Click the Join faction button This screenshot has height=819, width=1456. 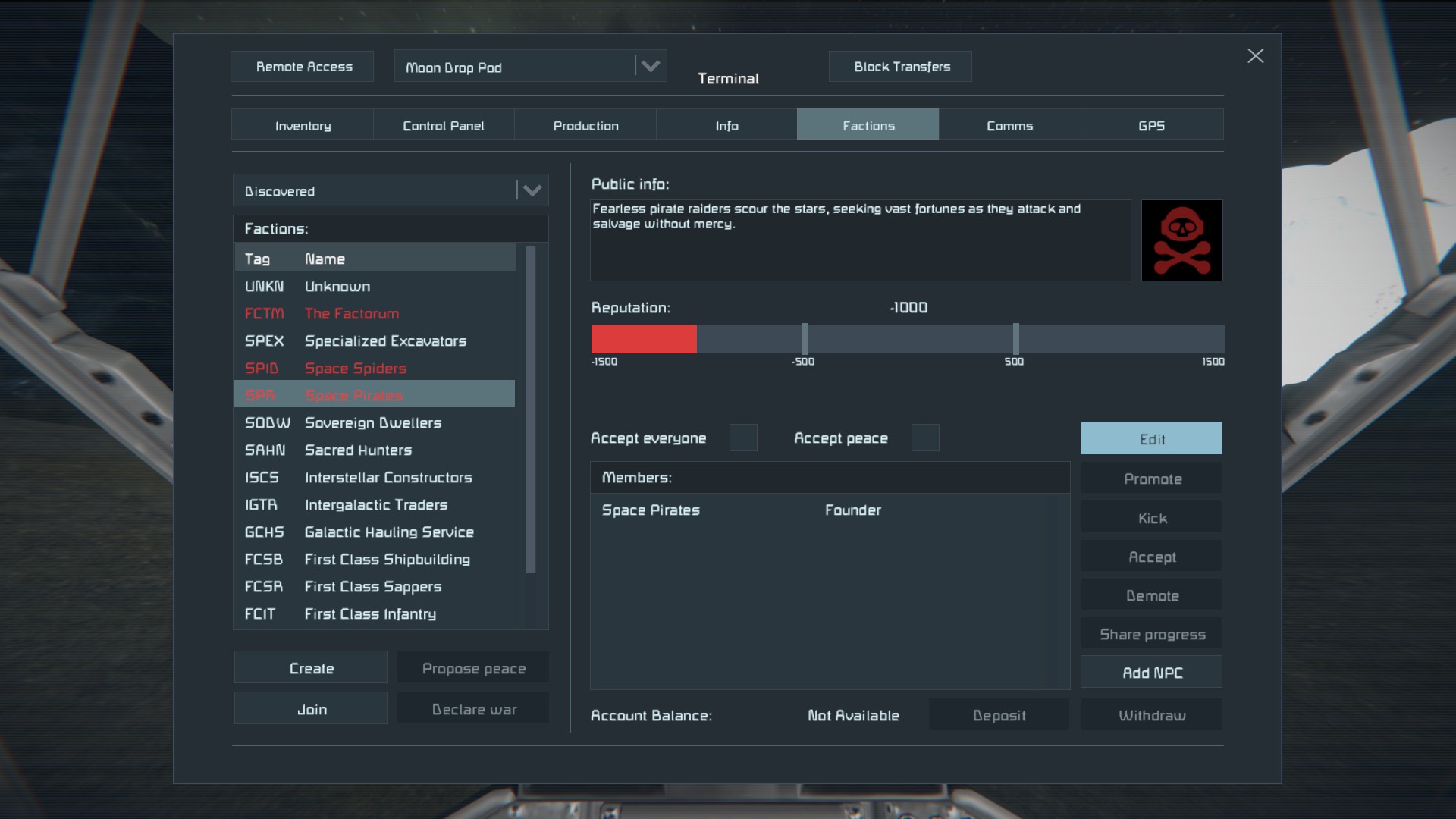311,708
